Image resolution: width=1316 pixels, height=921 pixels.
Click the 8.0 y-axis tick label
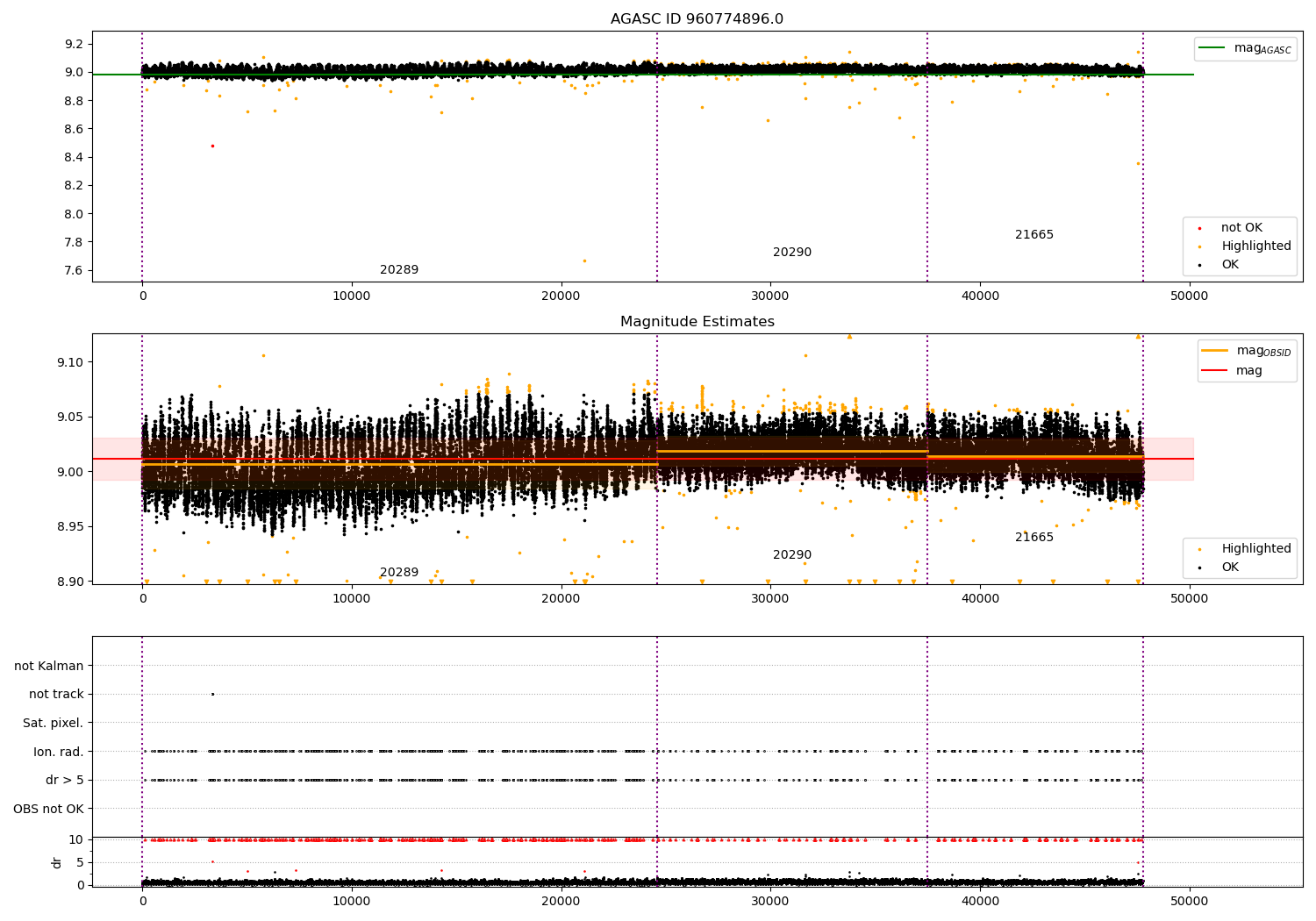click(75, 214)
